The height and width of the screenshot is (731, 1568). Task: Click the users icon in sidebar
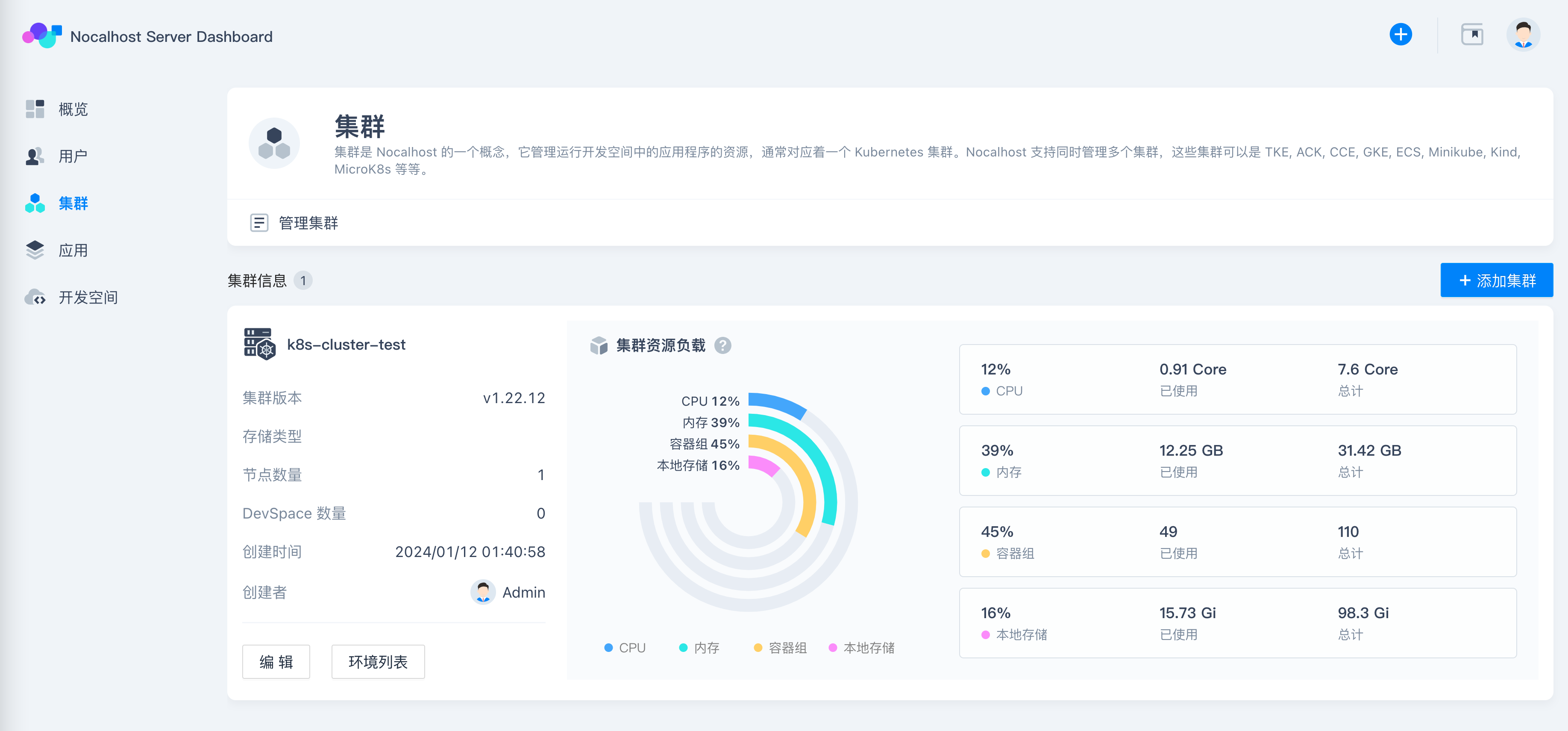(x=35, y=156)
